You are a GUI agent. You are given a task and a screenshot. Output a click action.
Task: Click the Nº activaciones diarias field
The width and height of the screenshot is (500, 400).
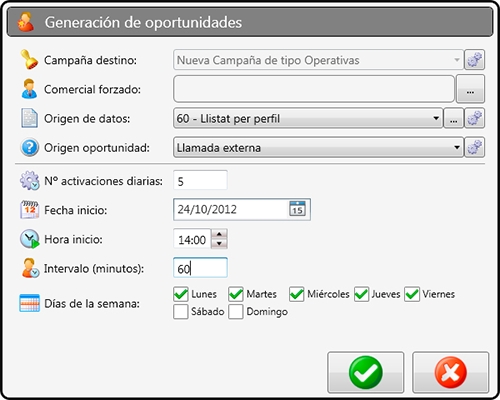click(200, 180)
